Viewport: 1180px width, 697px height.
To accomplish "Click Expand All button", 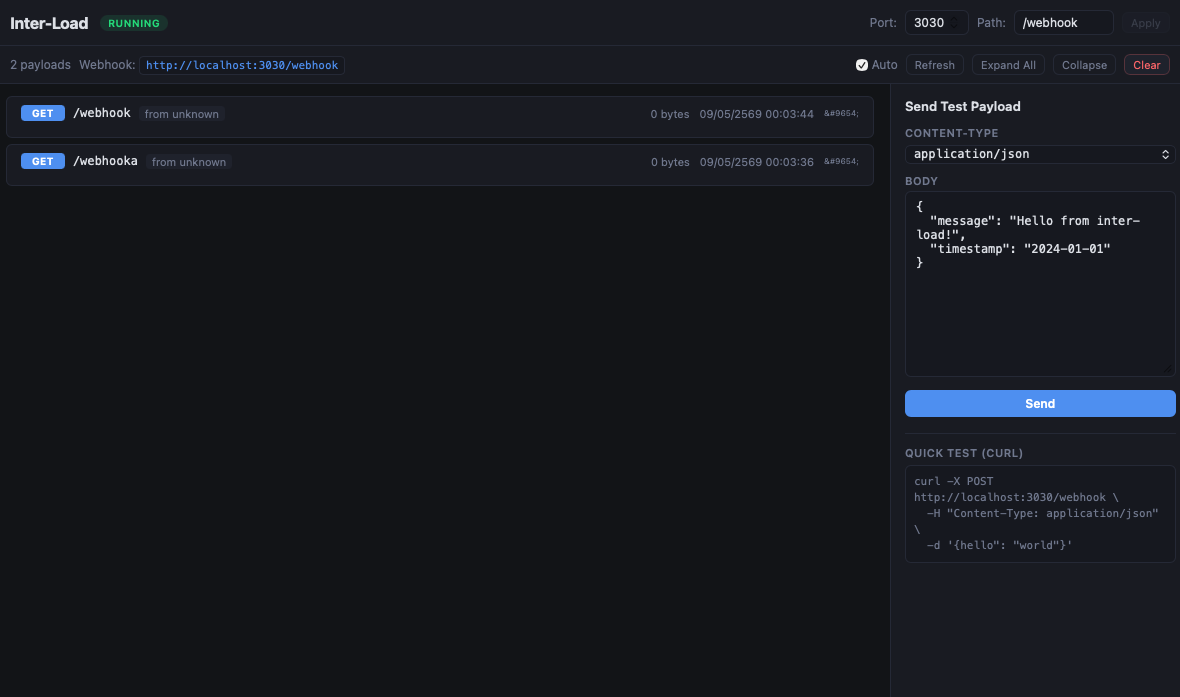I will tap(1008, 65).
